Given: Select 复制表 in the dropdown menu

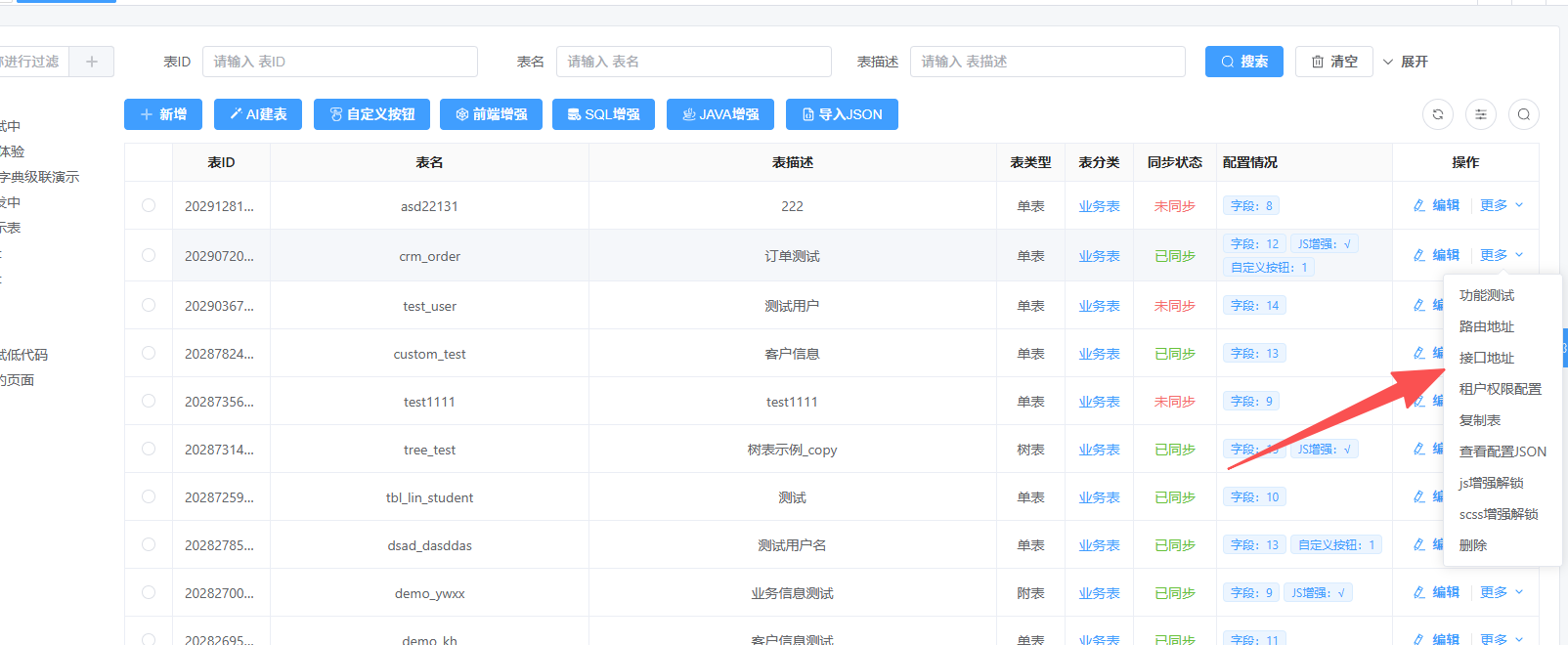Looking at the screenshot, I should click(x=1479, y=420).
